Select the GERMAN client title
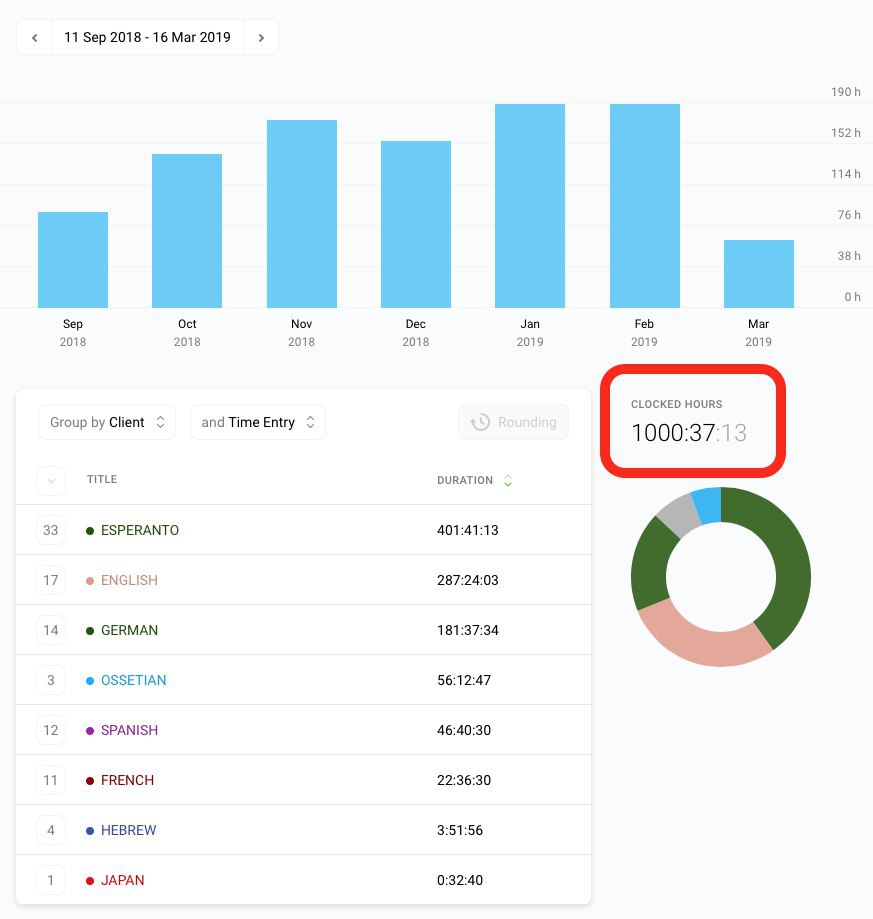This screenshot has width=873, height=919. coord(129,630)
